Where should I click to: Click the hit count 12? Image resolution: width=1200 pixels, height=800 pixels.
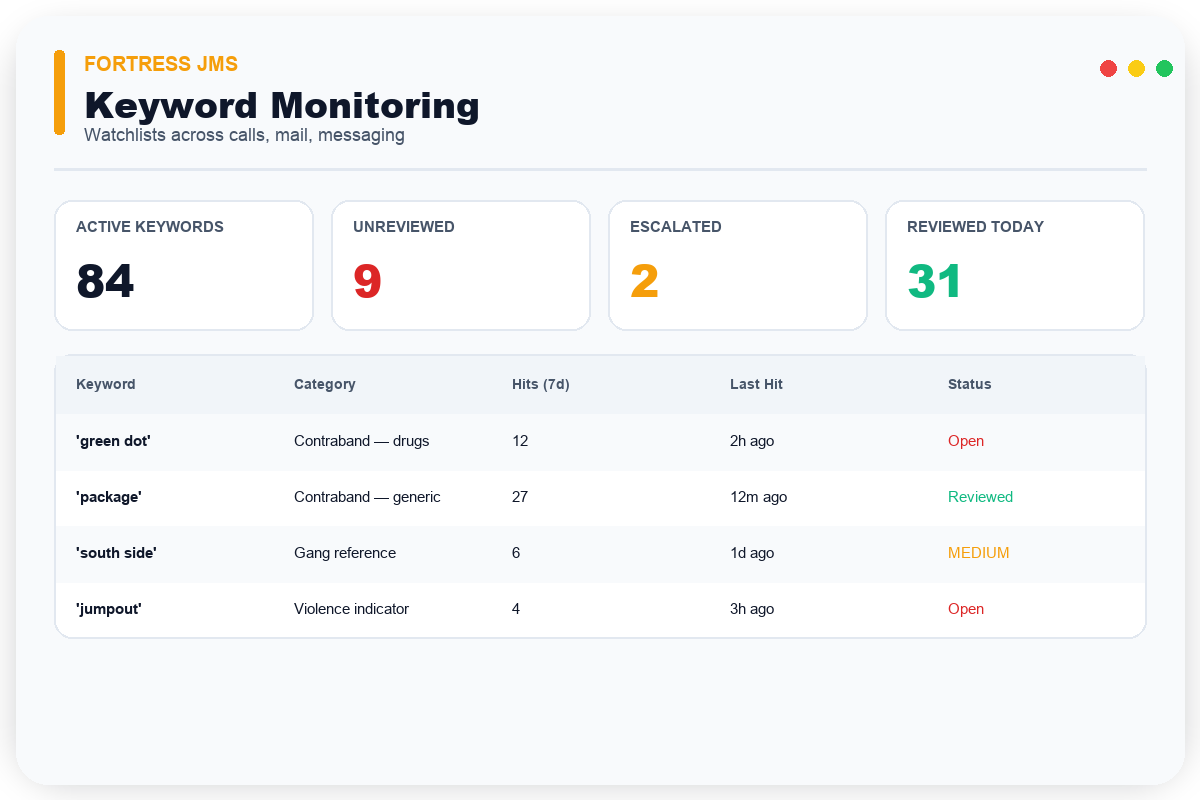520,441
